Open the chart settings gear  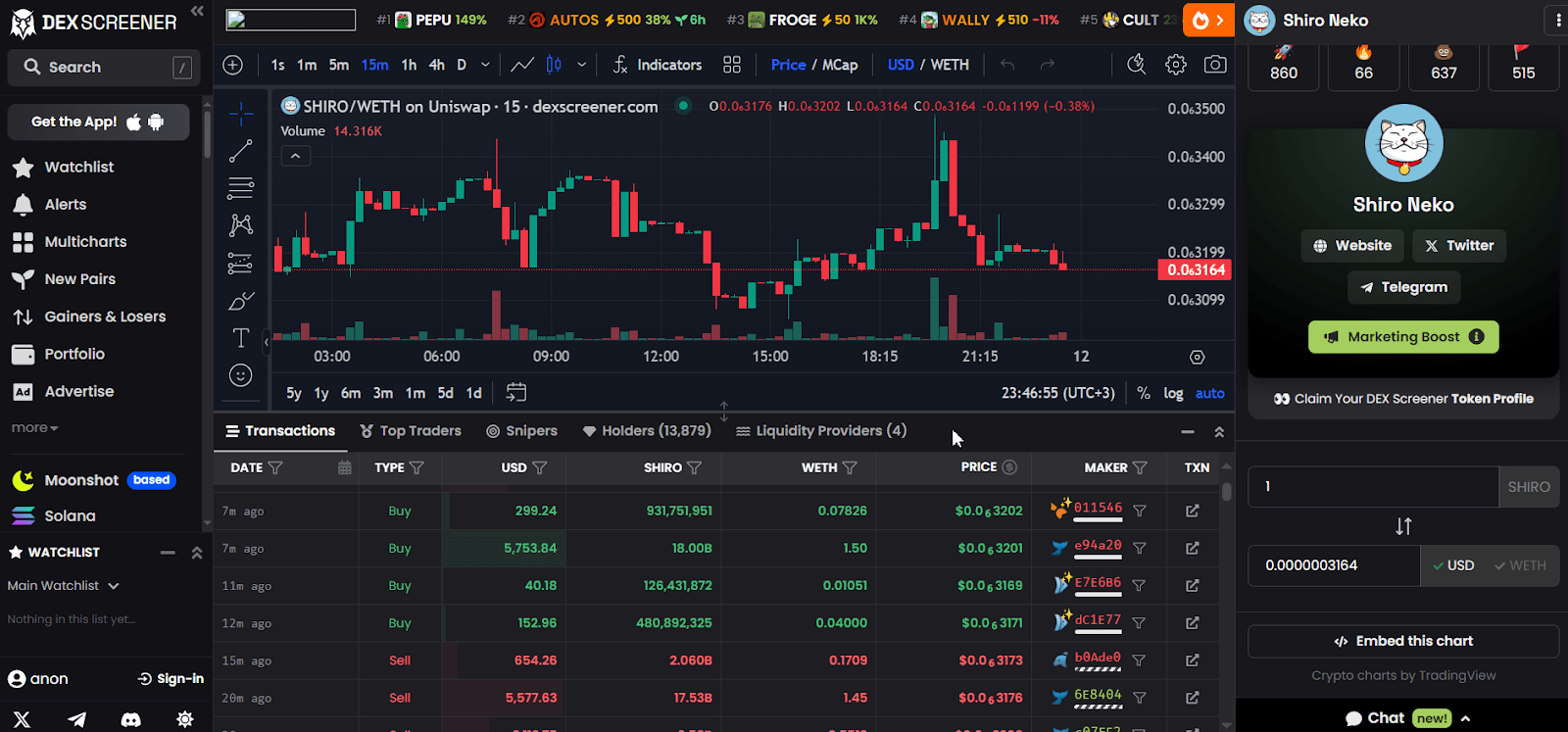(x=1176, y=65)
